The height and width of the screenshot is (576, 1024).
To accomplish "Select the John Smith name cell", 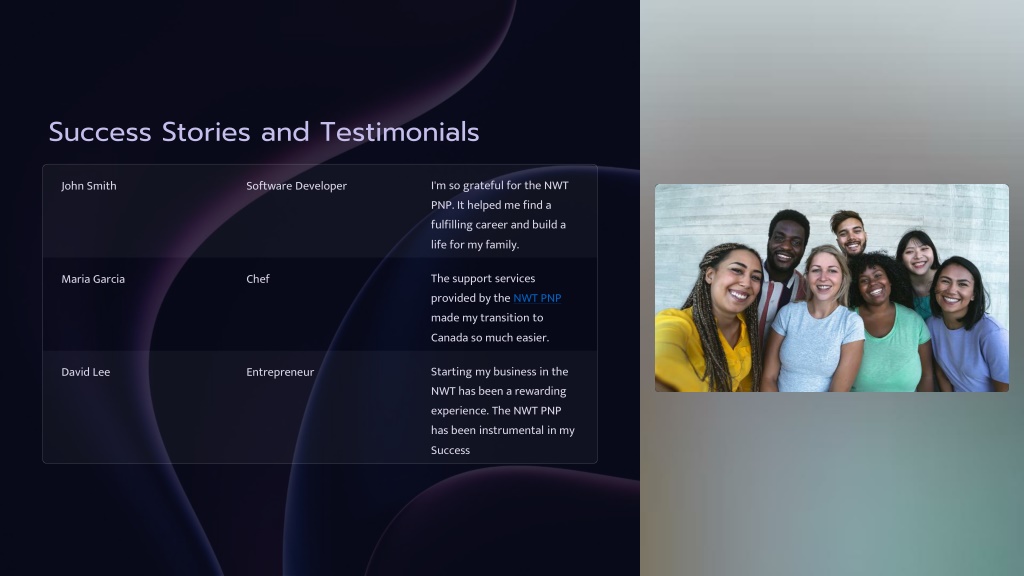I will [89, 185].
